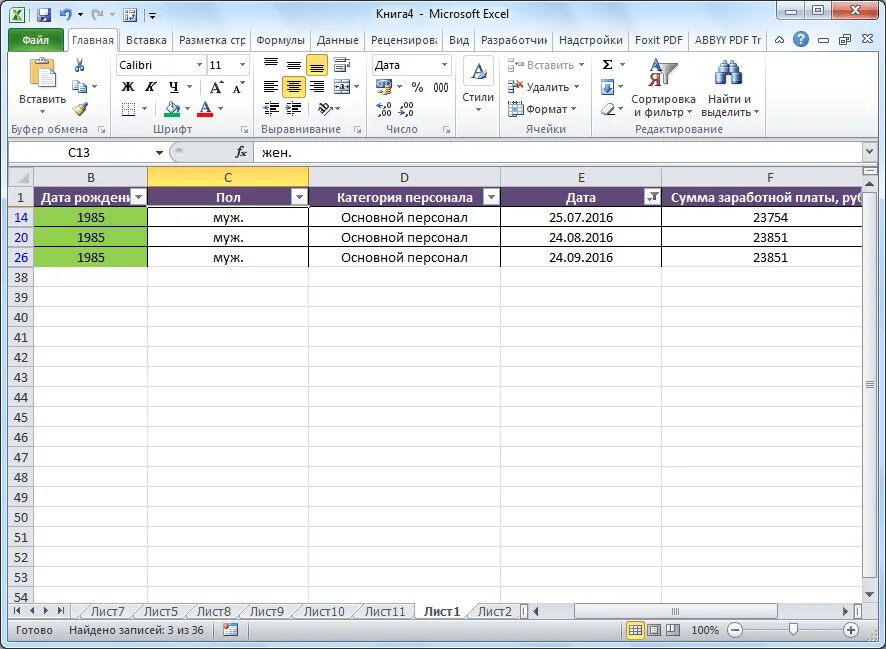Decrease indent in Alignment group
The image size is (886, 649).
pos(271,108)
